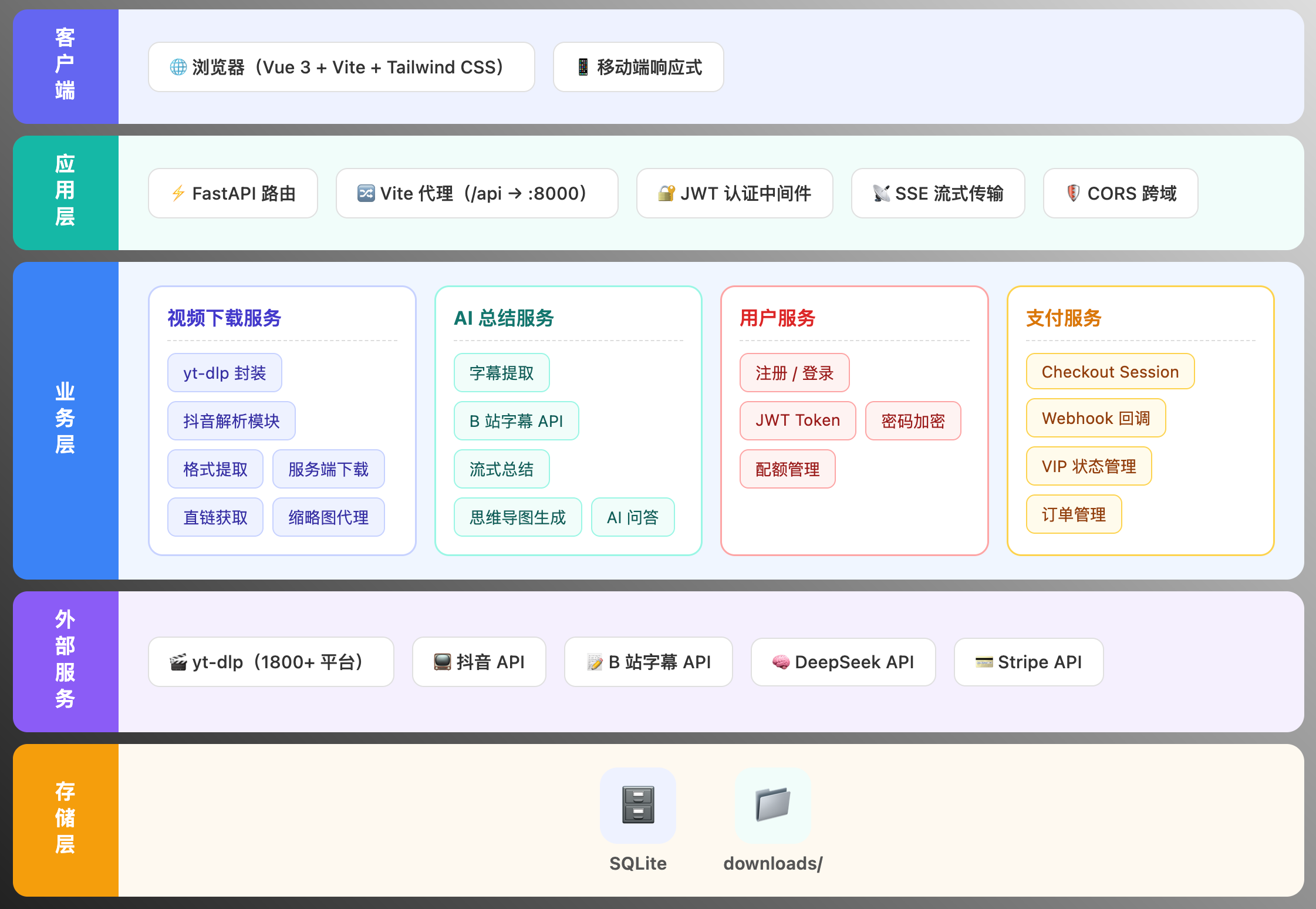Click the Webhook 回调 chip
Viewport: 1316px width, 909px height.
tap(1095, 419)
